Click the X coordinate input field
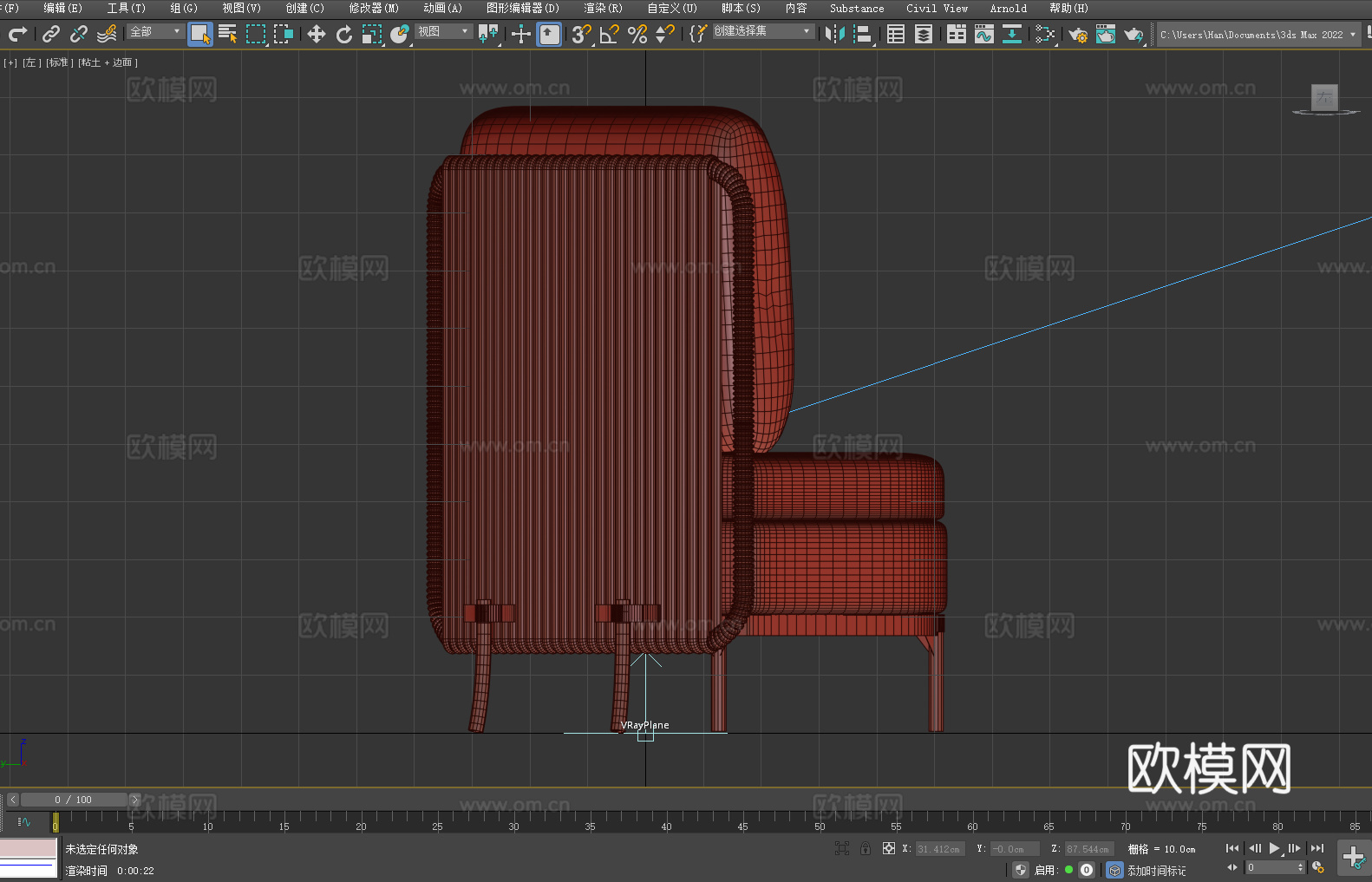Image resolution: width=1372 pixels, height=882 pixels. (940, 849)
